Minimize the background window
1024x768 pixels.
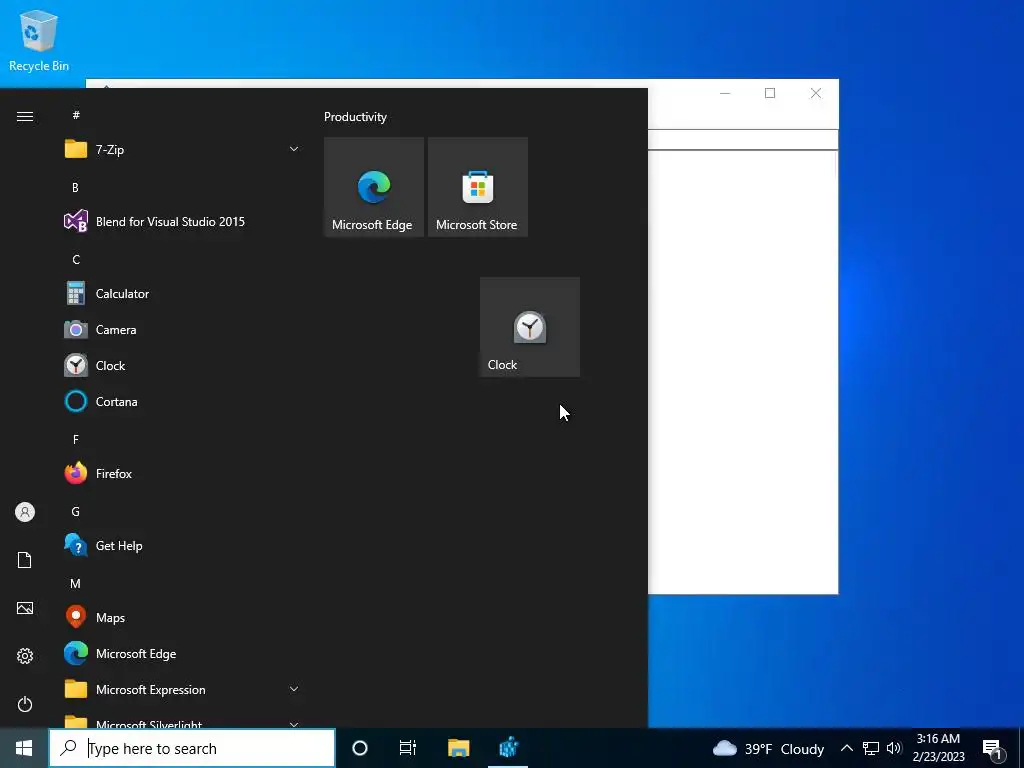pyautogui.click(x=725, y=93)
